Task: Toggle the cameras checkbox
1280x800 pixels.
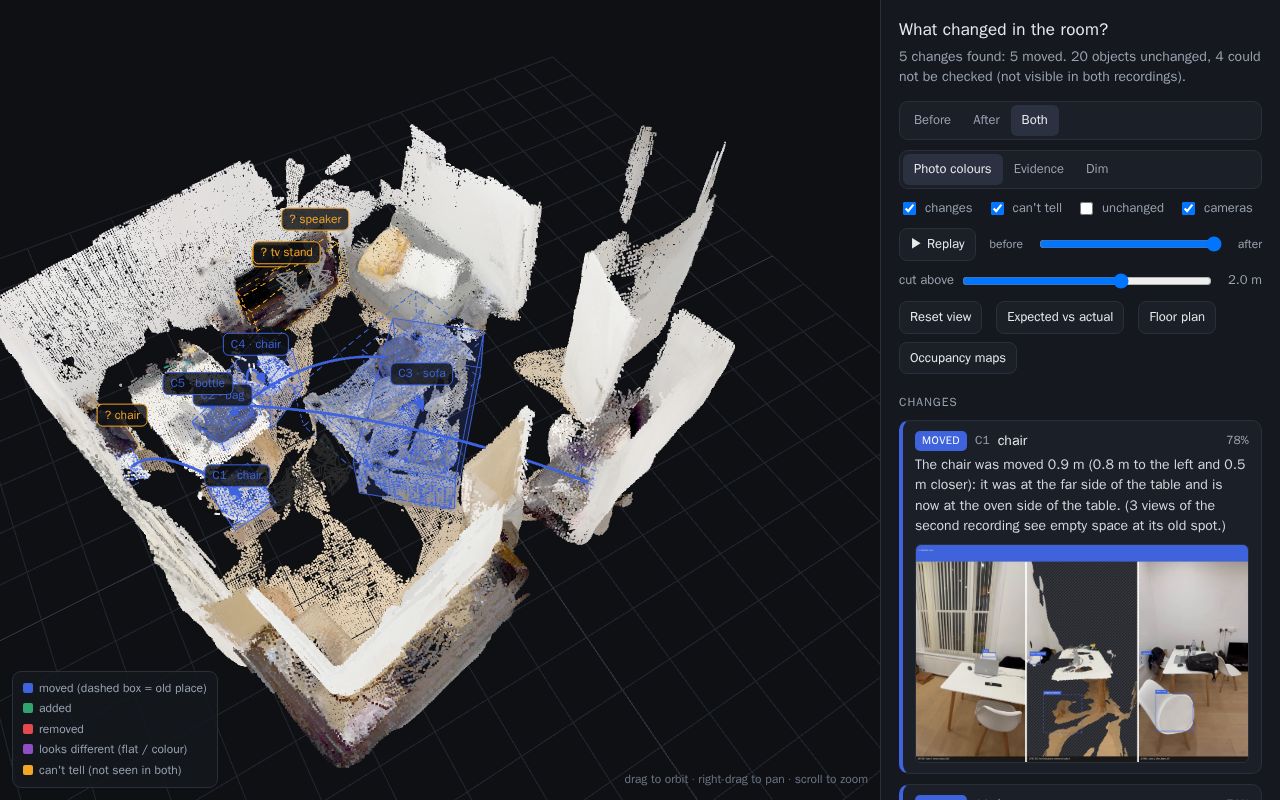Action: (1188, 208)
